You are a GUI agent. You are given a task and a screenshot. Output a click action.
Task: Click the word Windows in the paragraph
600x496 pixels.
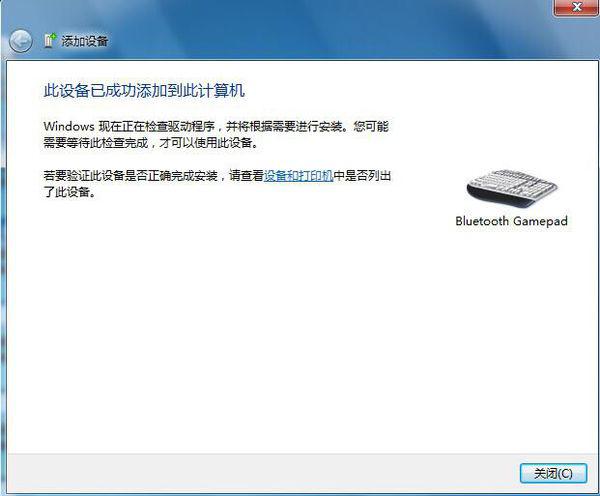click(69, 126)
